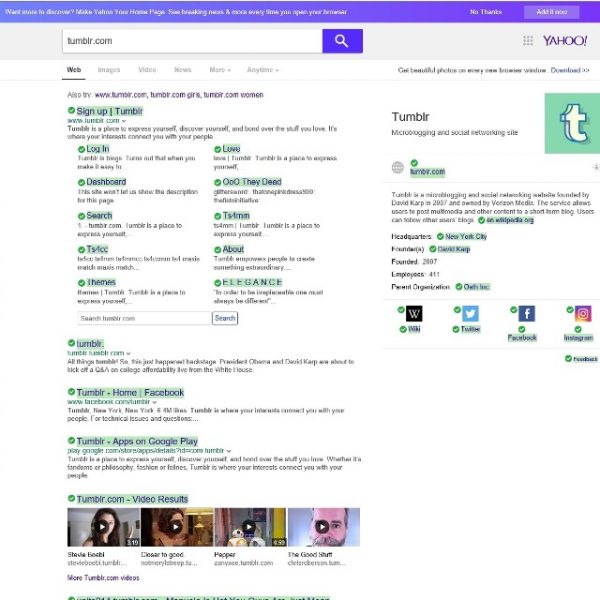Expand arrow next to play.google.com URL

(x=228, y=451)
